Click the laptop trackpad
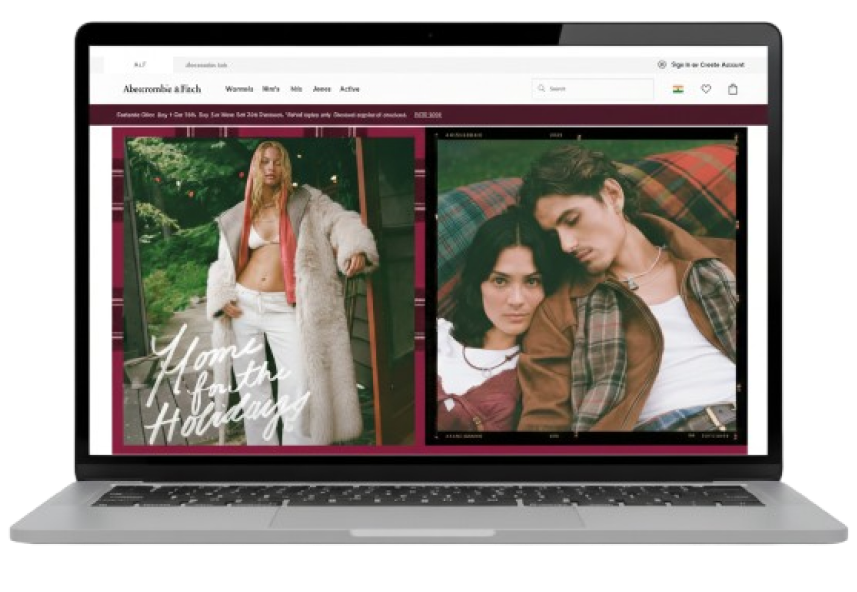This screenshot has width=857, height=592. tap(427, 517)
